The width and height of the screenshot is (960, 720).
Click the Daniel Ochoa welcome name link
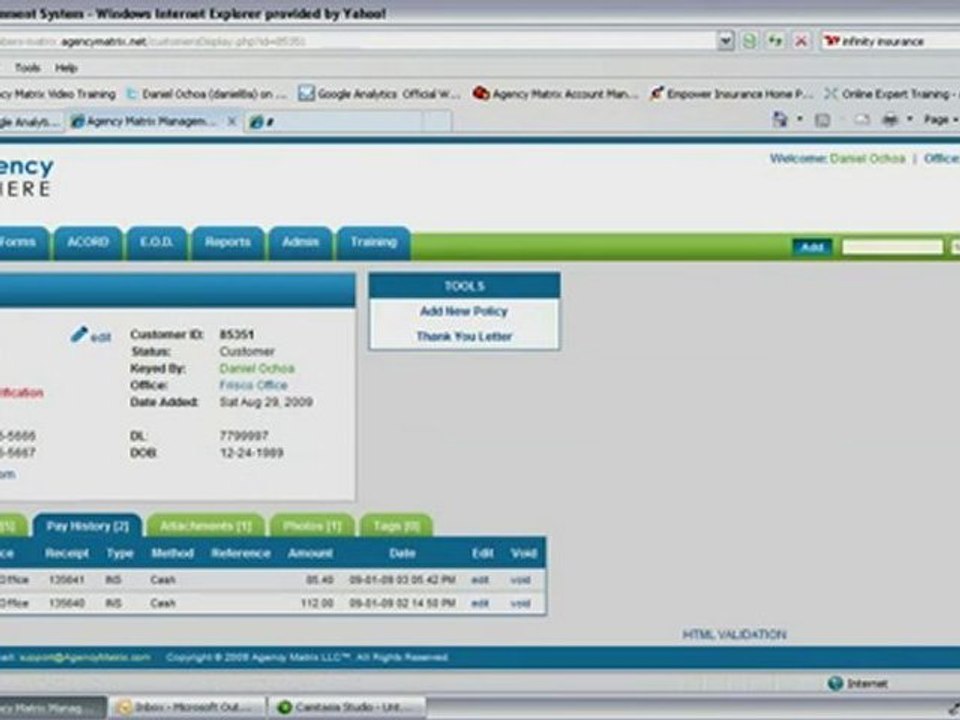coord(868,159)
